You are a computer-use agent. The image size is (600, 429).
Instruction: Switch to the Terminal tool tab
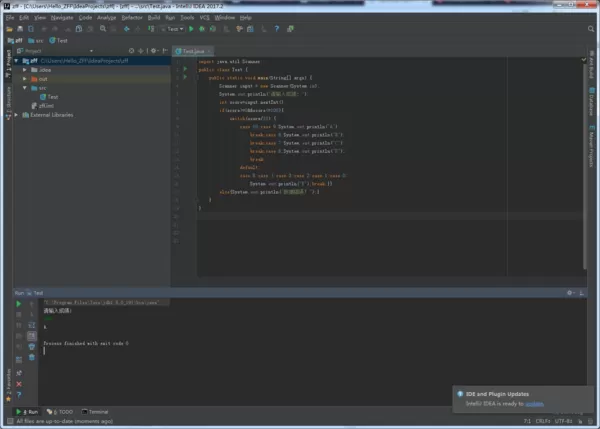tap(95, 412)
